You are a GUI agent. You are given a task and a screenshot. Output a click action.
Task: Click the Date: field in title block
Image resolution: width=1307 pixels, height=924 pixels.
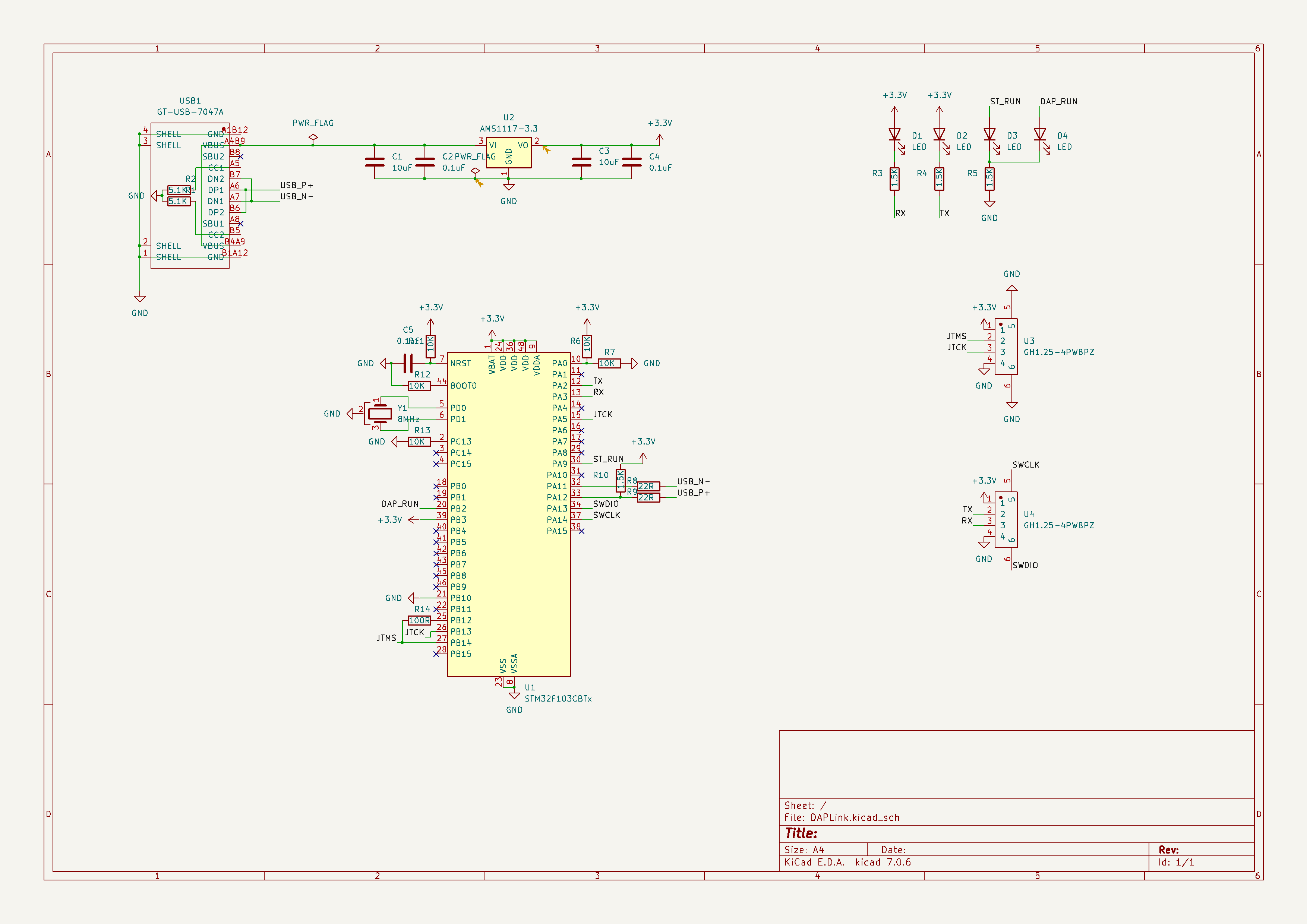(x=894, y=849)
